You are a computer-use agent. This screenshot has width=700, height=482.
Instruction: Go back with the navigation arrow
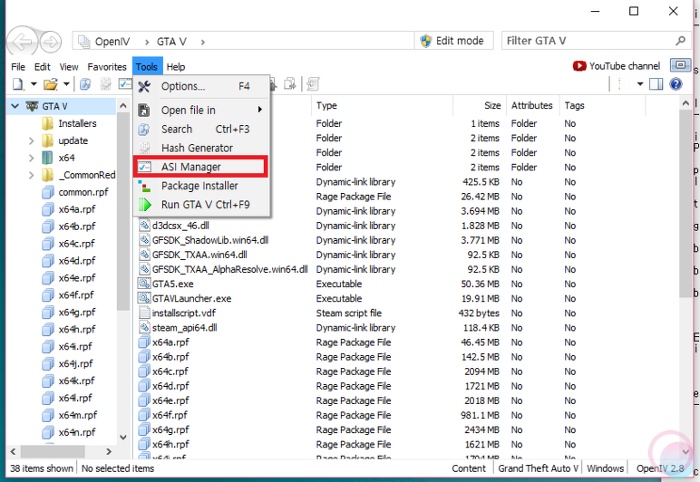point(22,42)
